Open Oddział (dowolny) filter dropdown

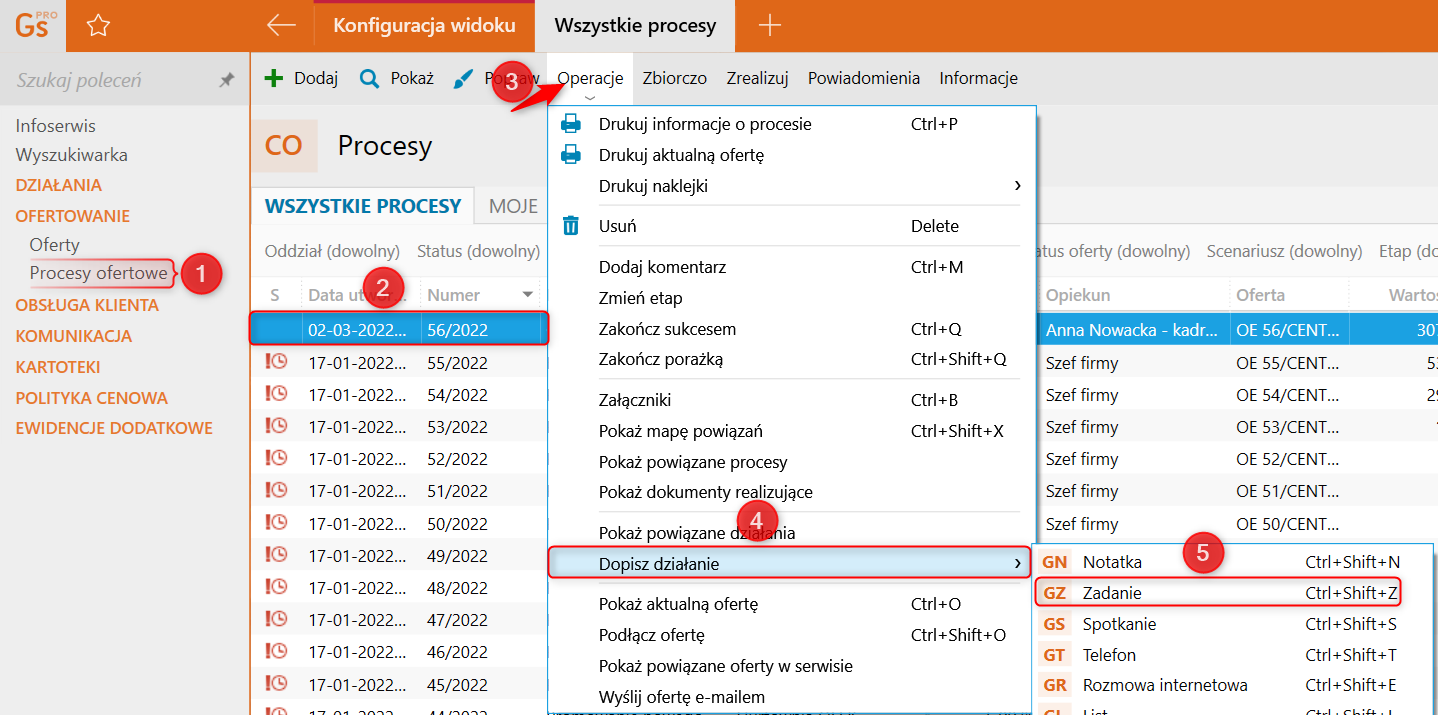point(332,251)
